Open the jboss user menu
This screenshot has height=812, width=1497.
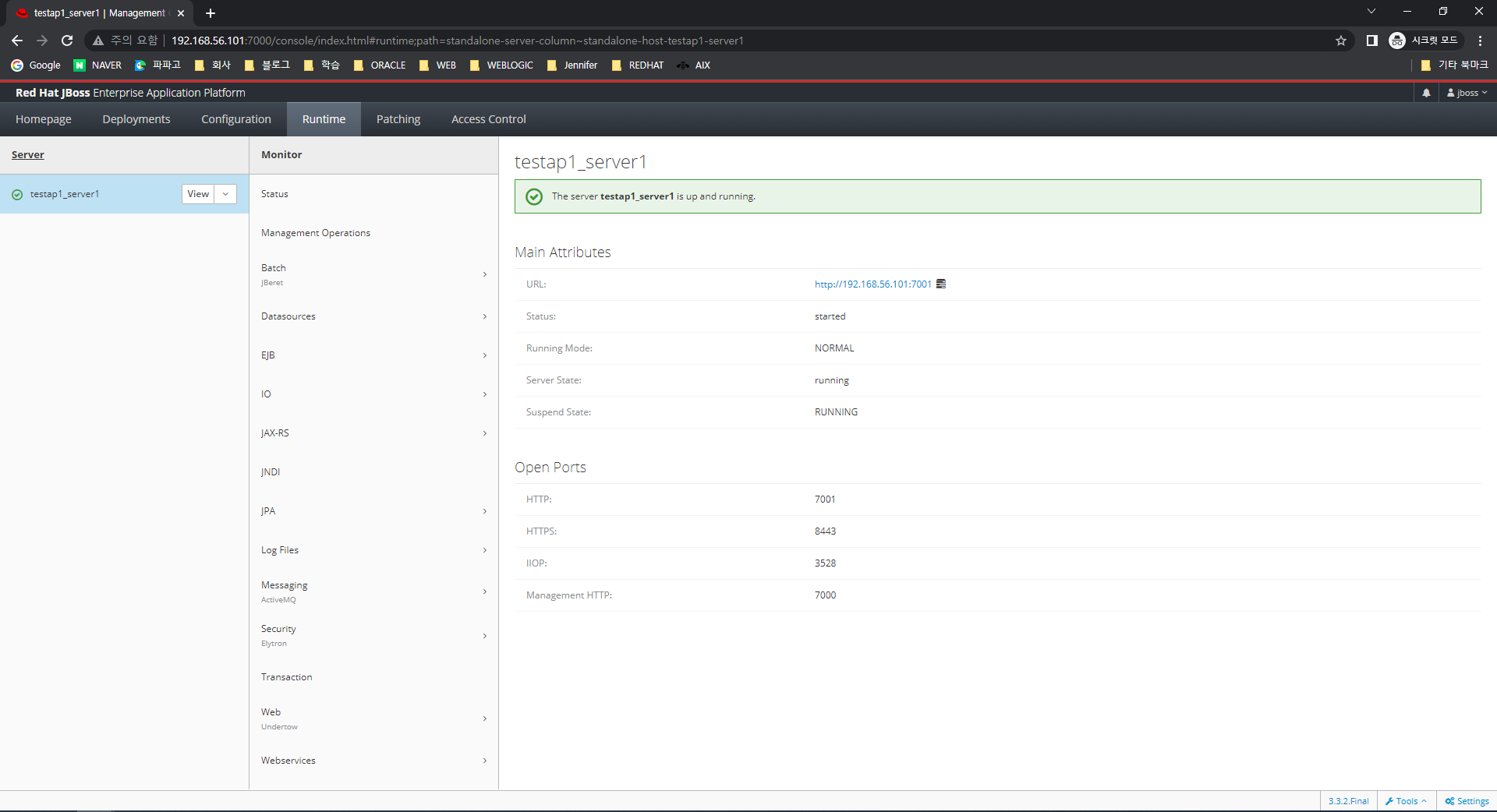[x=1467, y=93]
